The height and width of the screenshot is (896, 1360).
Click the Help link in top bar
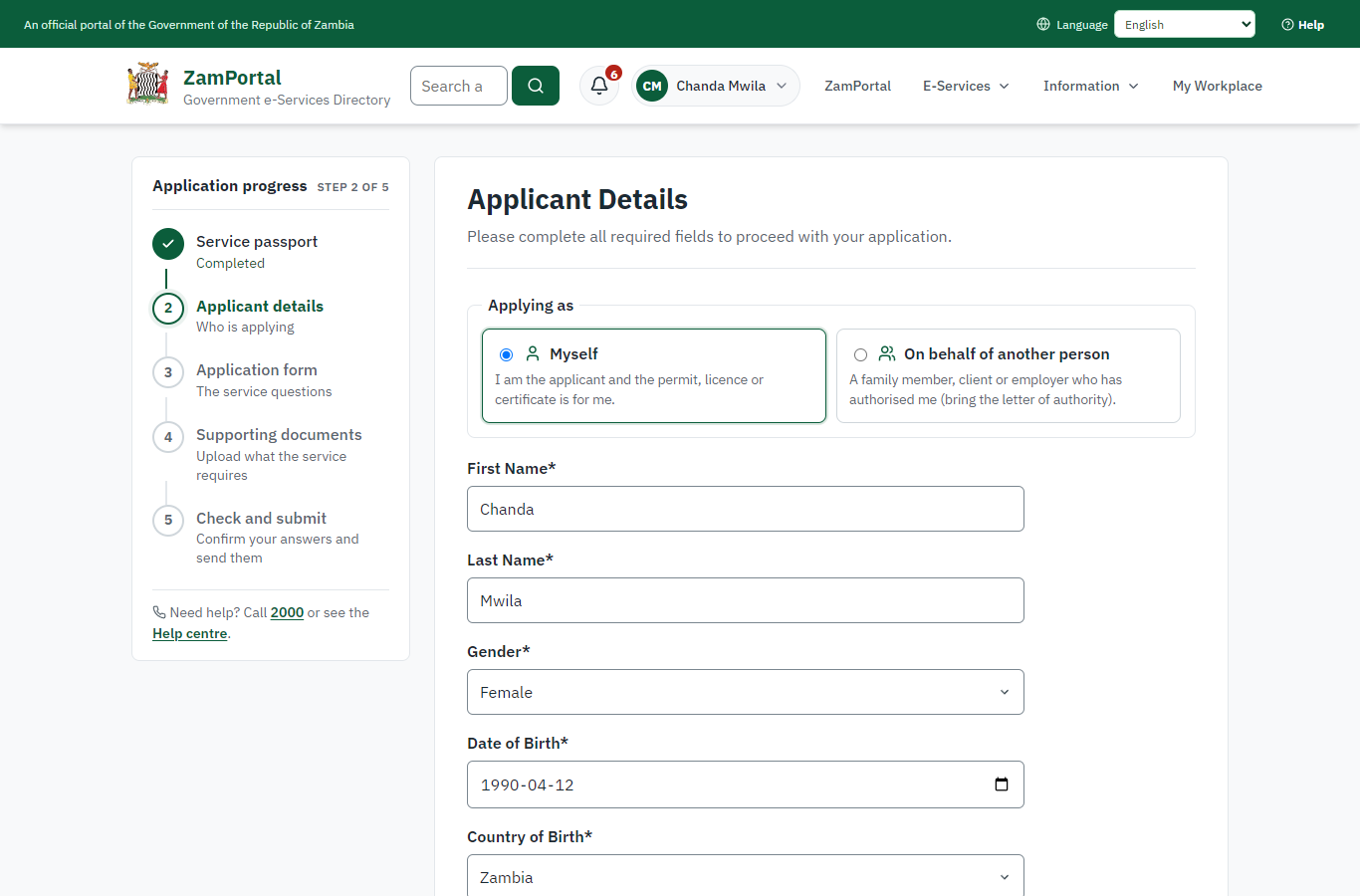coord(1303,24)
